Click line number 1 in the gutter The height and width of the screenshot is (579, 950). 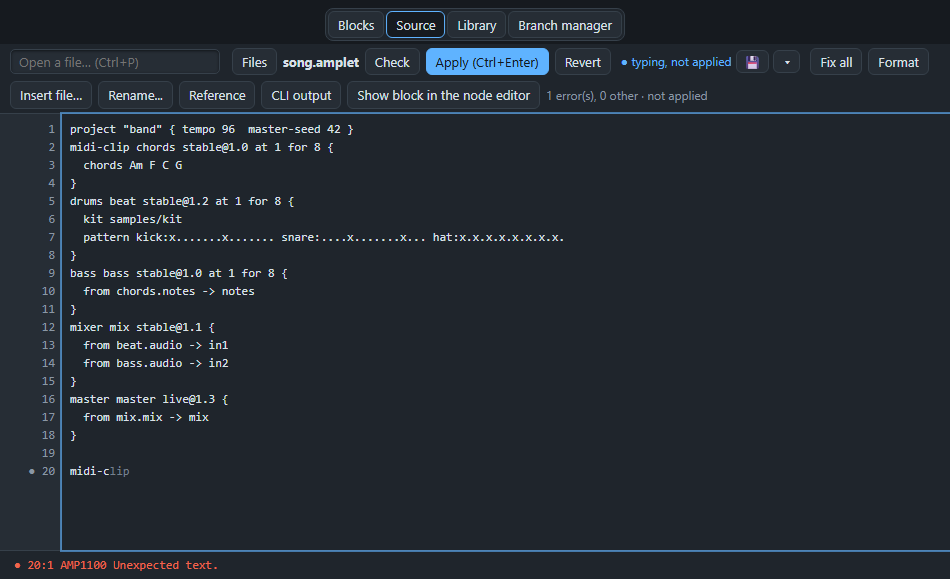51,129
